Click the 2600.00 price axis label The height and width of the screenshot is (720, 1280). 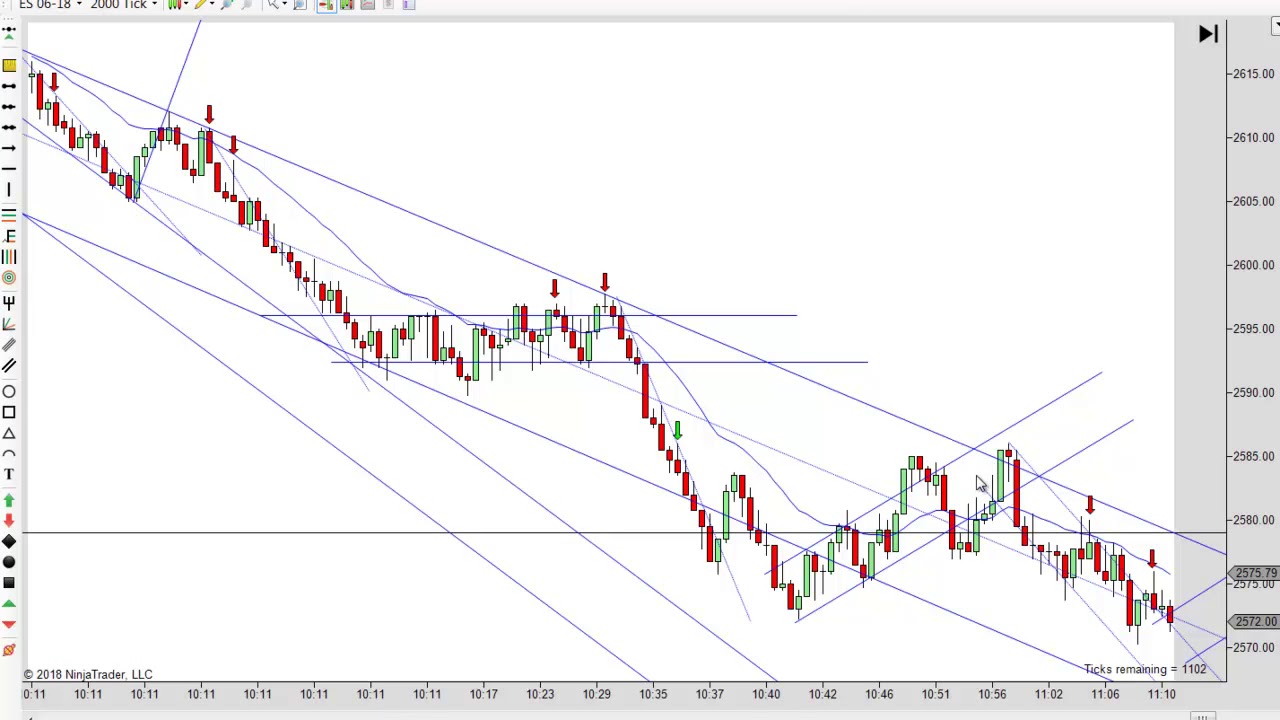pos(1254,265)
